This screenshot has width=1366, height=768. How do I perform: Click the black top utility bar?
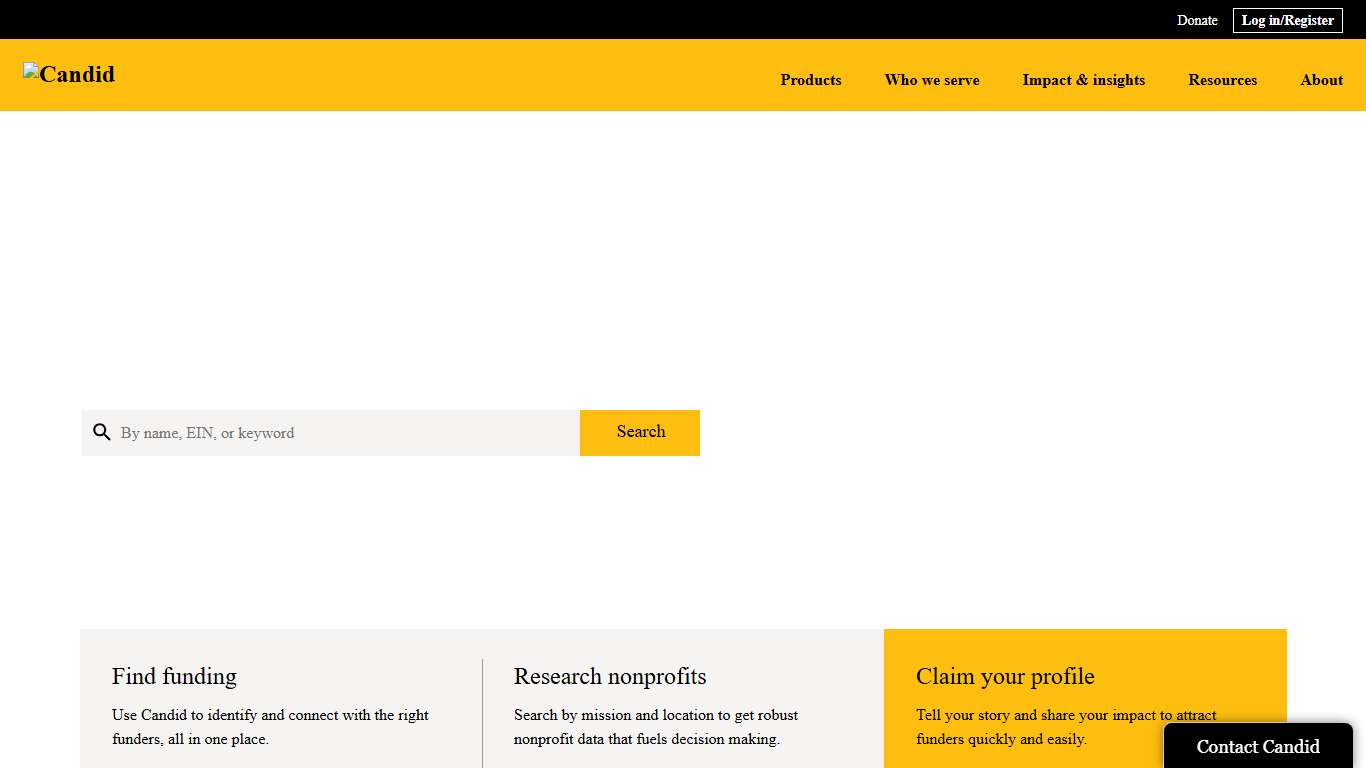(600, 19)
